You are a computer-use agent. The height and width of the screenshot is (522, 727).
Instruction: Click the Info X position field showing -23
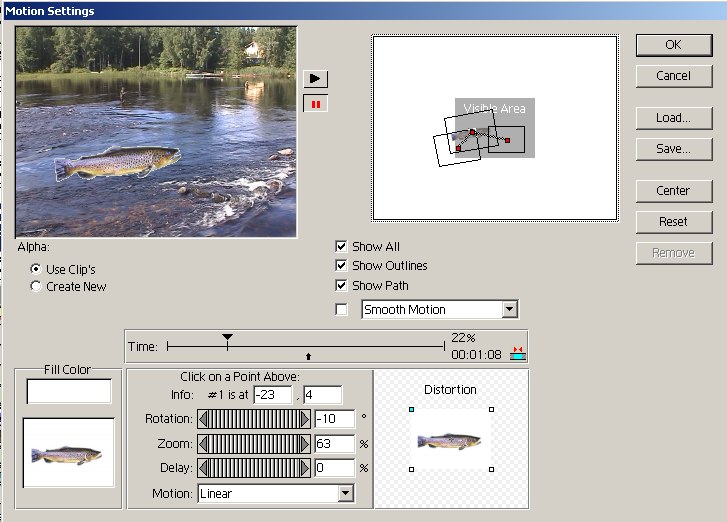pos(273,395)
